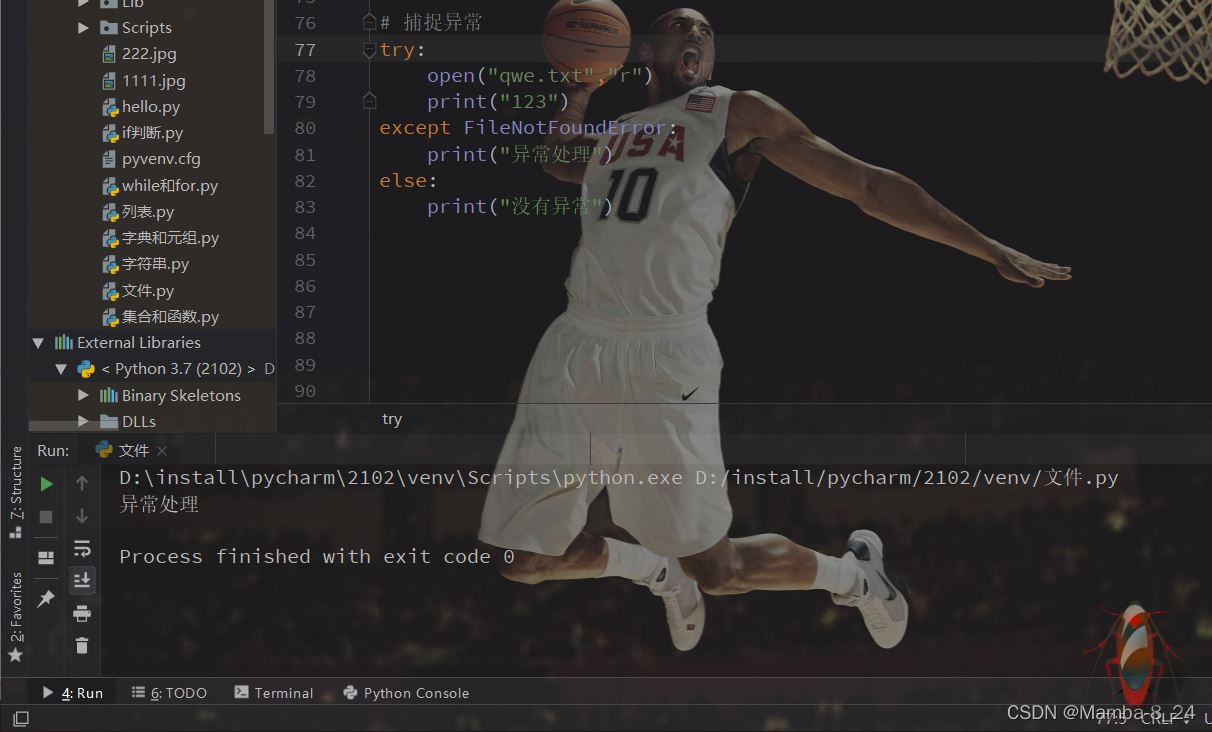Click the python.exe command line in console
The height and width of the screenshot is (732, 1212).
[x=618, y=478]
